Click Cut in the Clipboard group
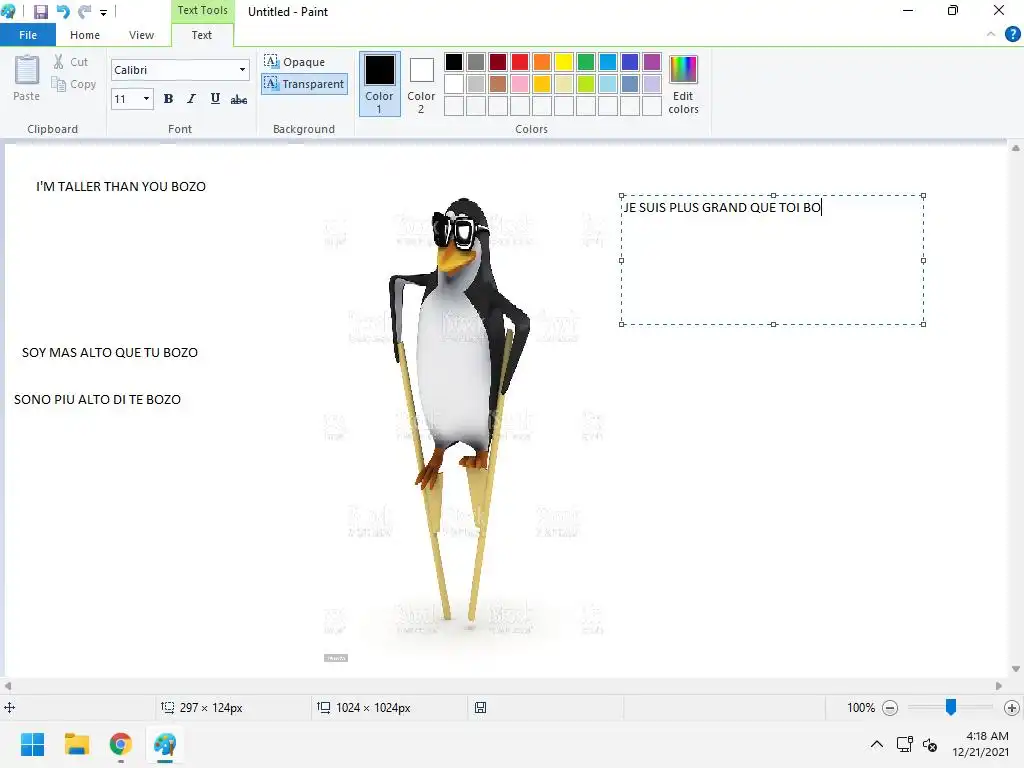Viewport: 1024px width, 768px height. point(71,62)
